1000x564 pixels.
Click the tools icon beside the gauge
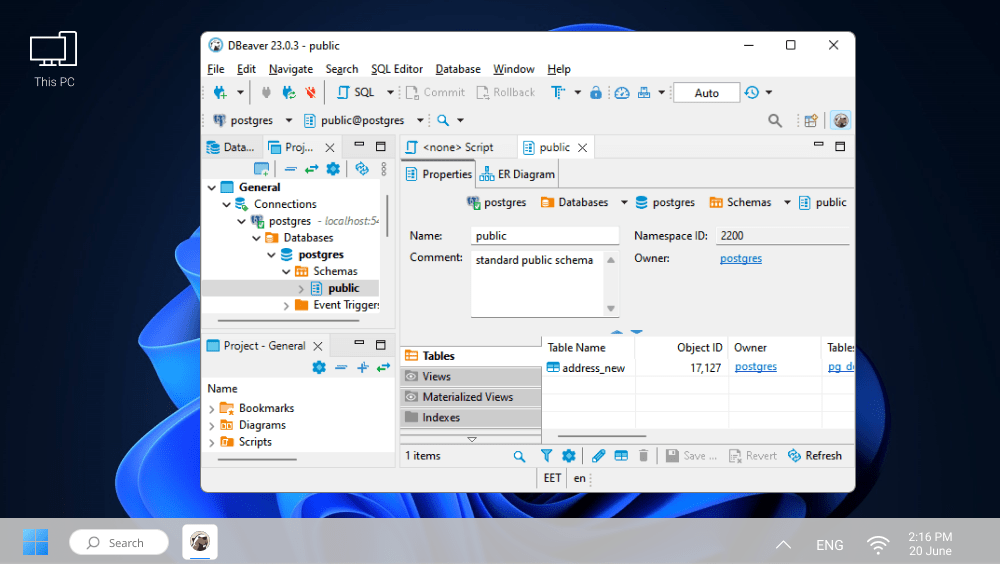pyautogui.click(x=644, y=93)
